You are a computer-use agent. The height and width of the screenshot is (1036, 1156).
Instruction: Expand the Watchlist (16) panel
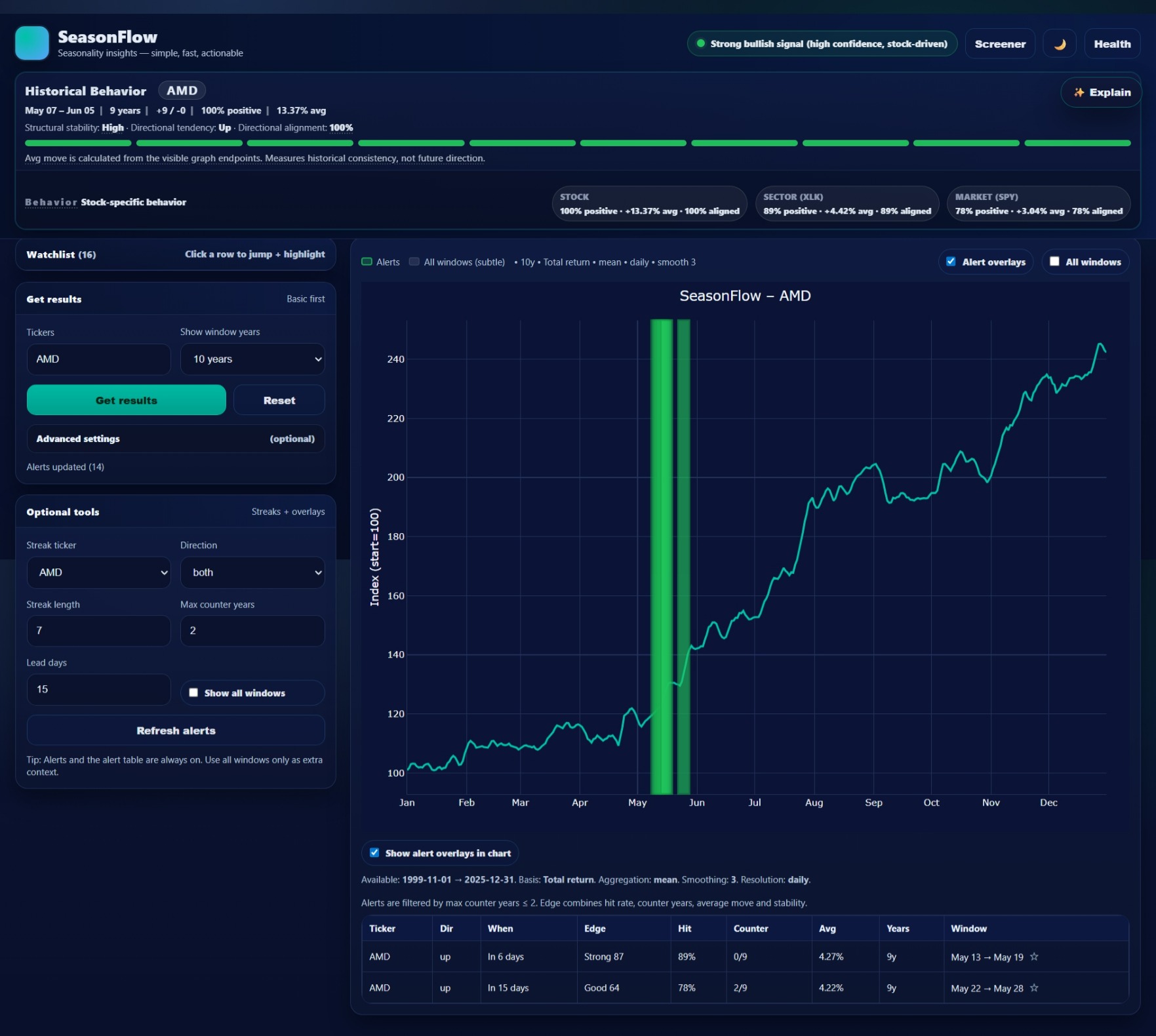point(176,254)
